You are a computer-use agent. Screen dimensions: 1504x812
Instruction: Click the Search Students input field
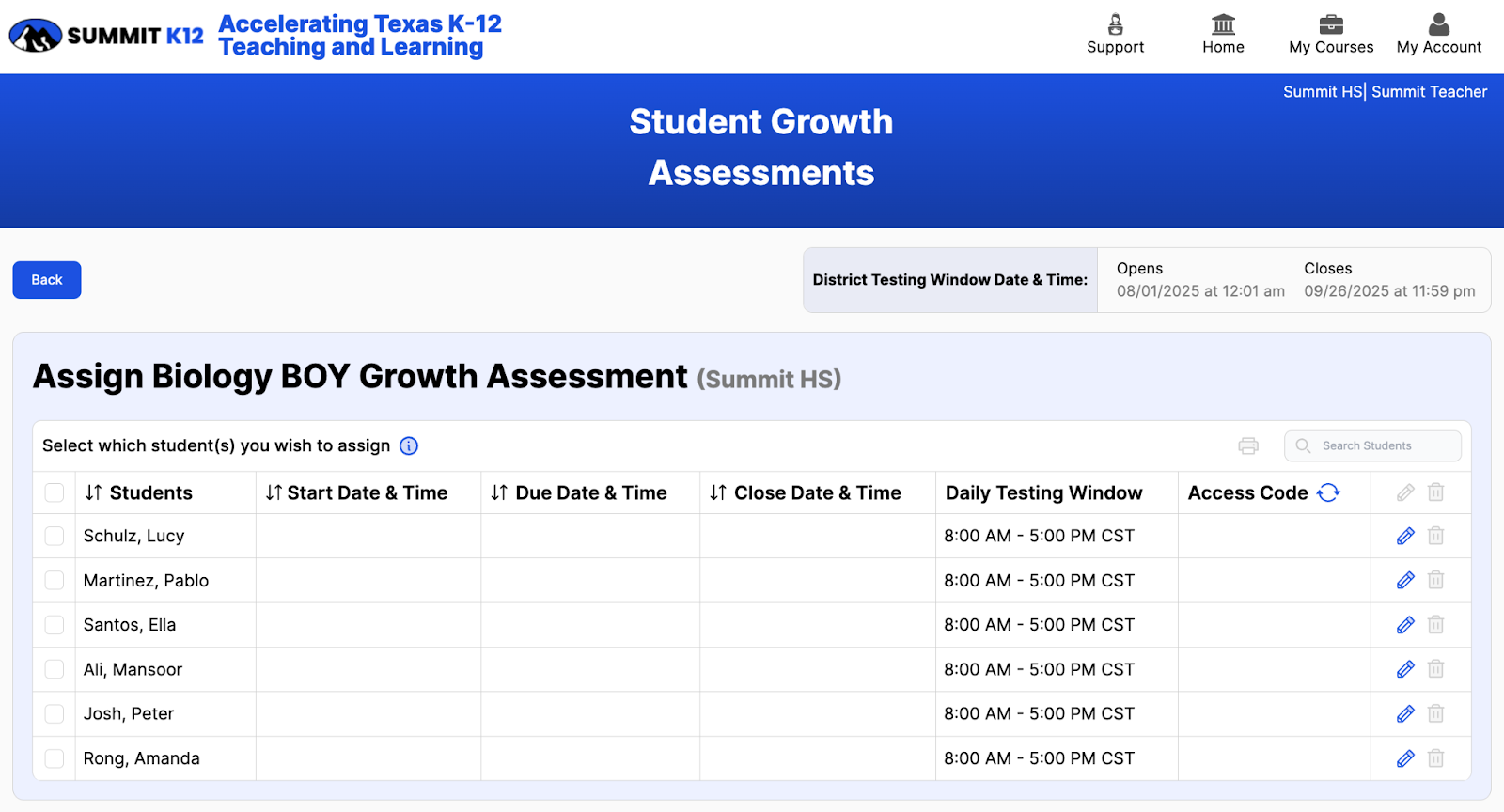click(1372, 445)
